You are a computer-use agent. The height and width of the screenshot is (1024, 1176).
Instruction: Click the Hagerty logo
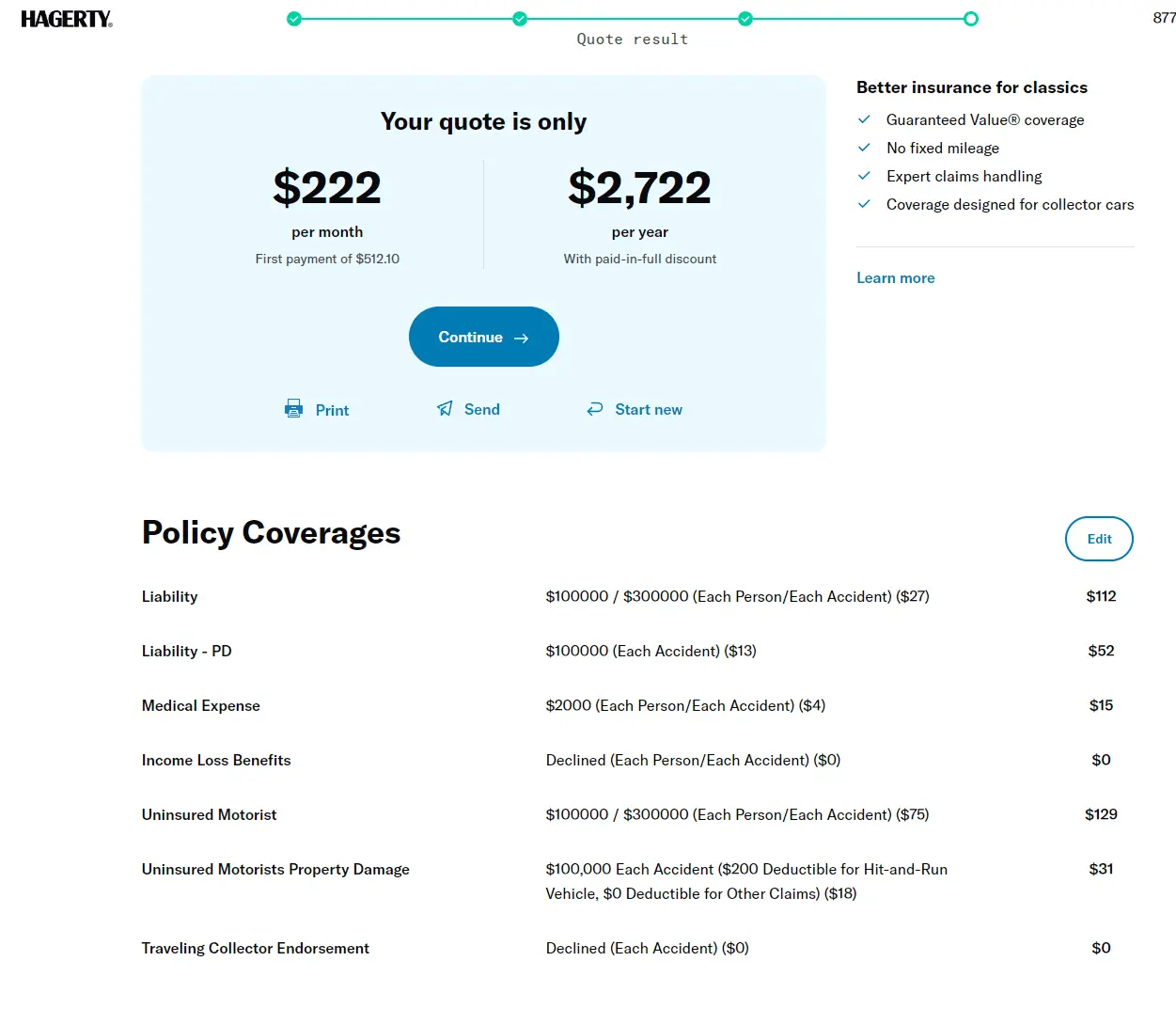tap(66, 19)
